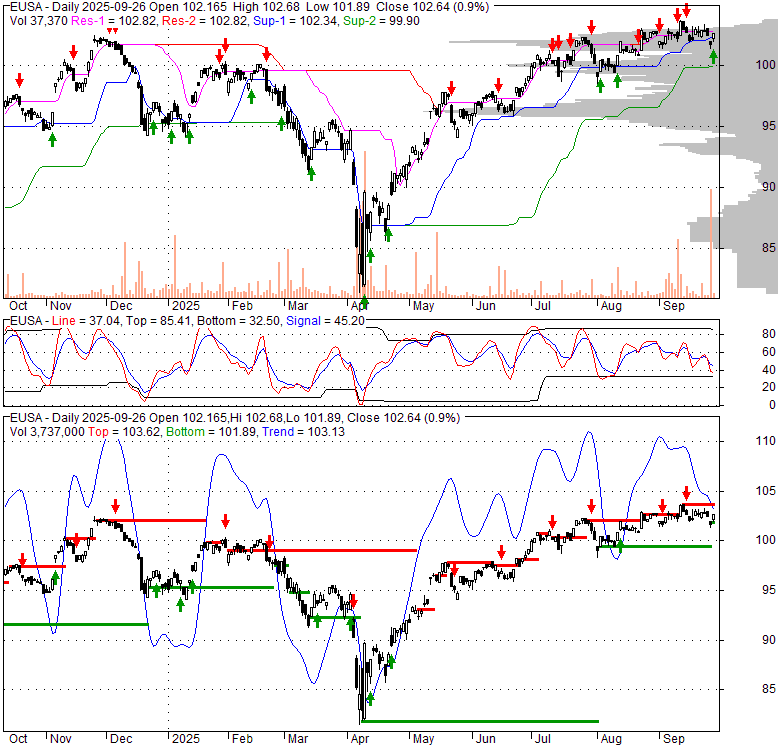Click the Sup-2 = 99.90 green legend label
This screenshot has height=745, width=780.
click(x=381, y=21)
